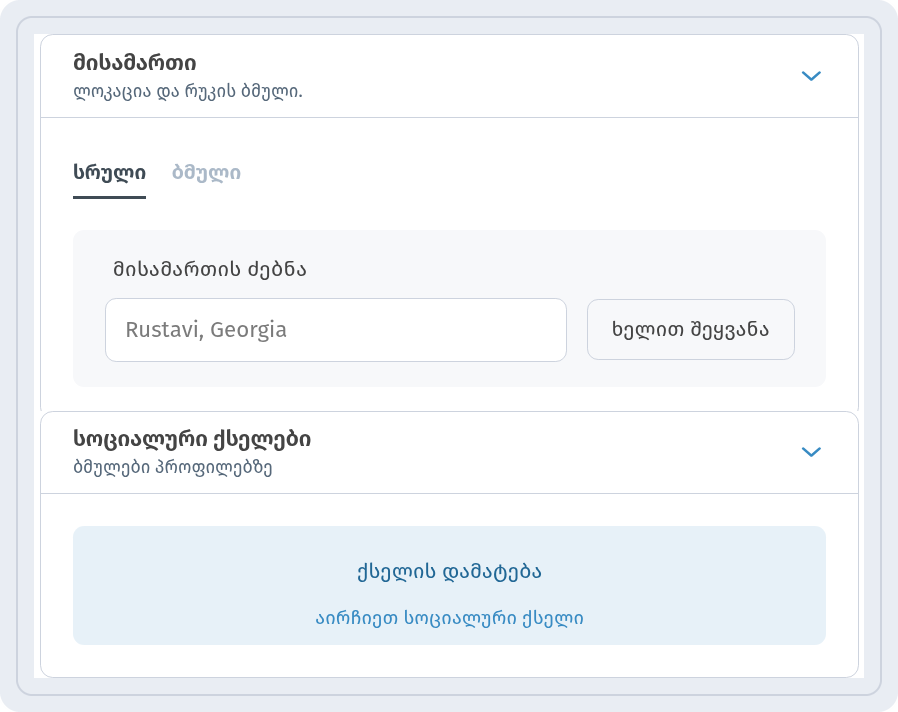898x712 pixels.
Task: Collapse the სოციალური ქსელები section chevron
Action: pyautogui.click(x=811, y=452)
